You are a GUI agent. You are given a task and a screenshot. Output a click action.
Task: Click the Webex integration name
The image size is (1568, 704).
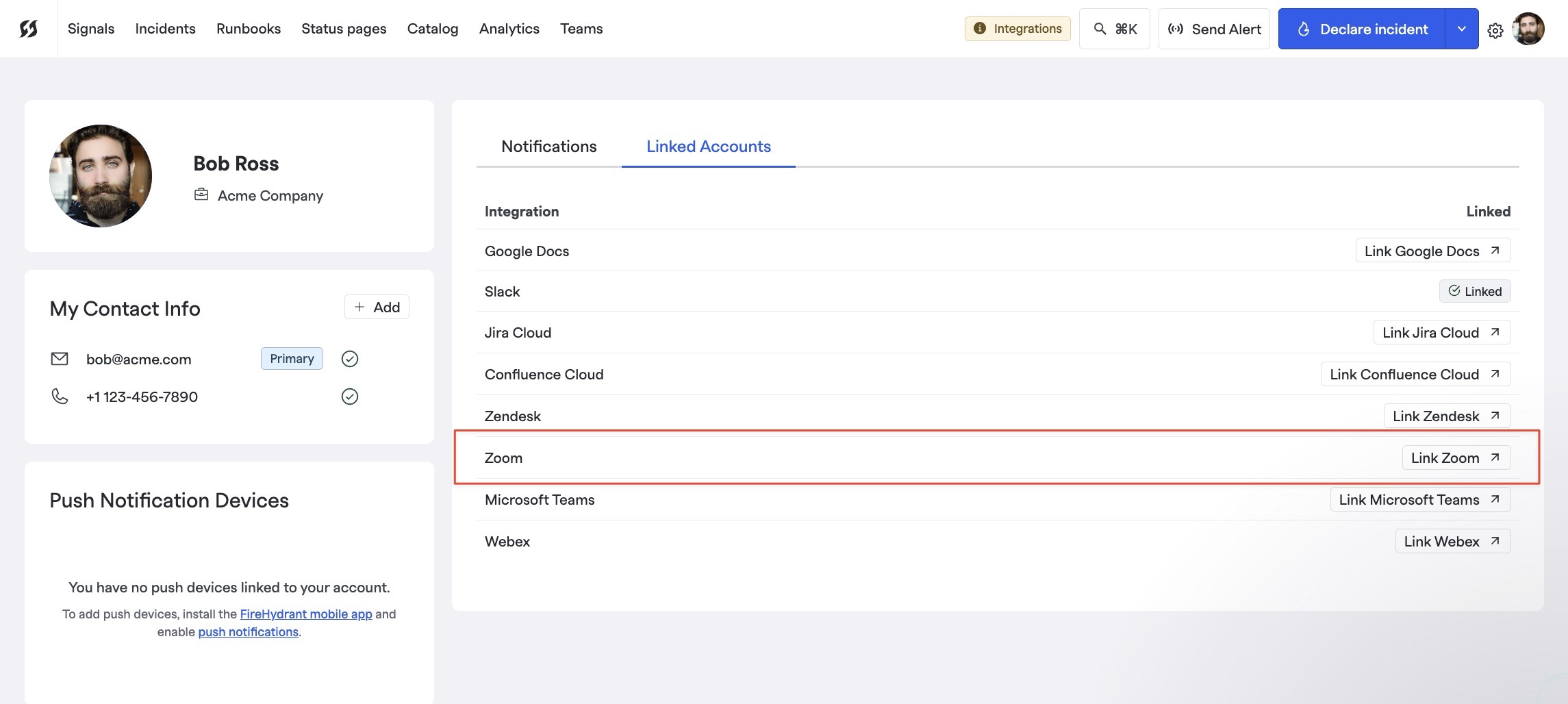tap(507, 541)
